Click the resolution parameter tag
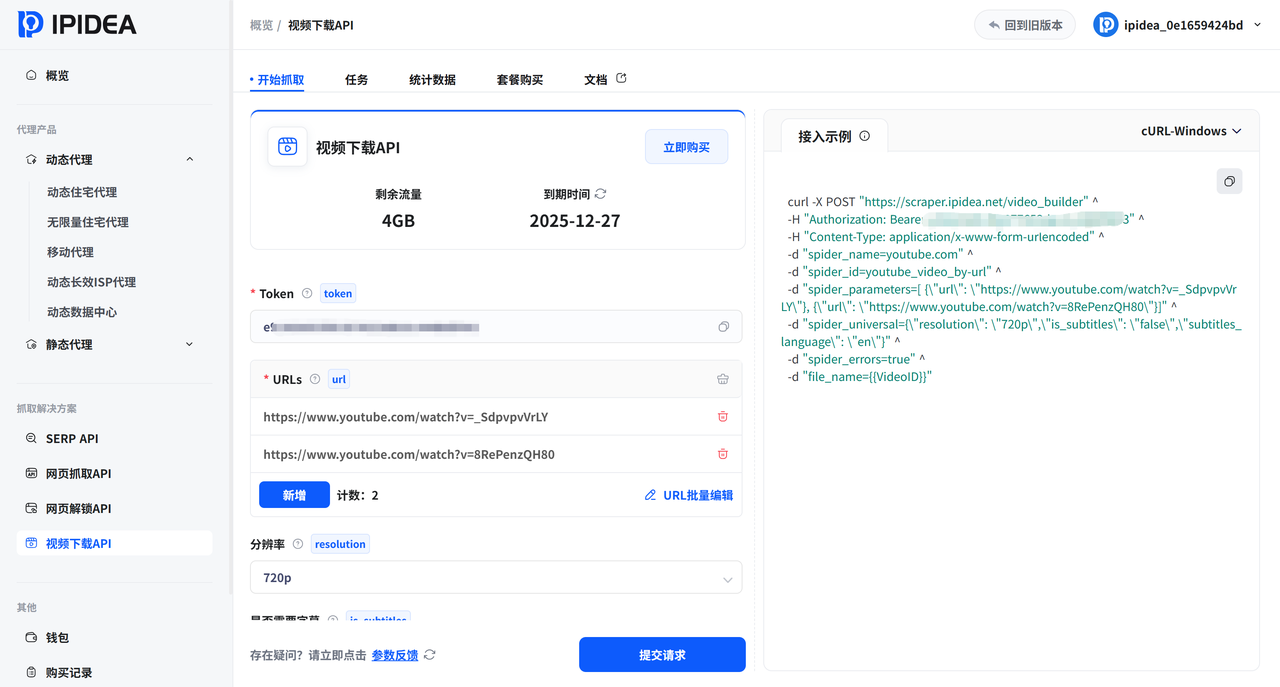Image resolution: width=1280 pixels, height=687 pixels. coord(340,544)
